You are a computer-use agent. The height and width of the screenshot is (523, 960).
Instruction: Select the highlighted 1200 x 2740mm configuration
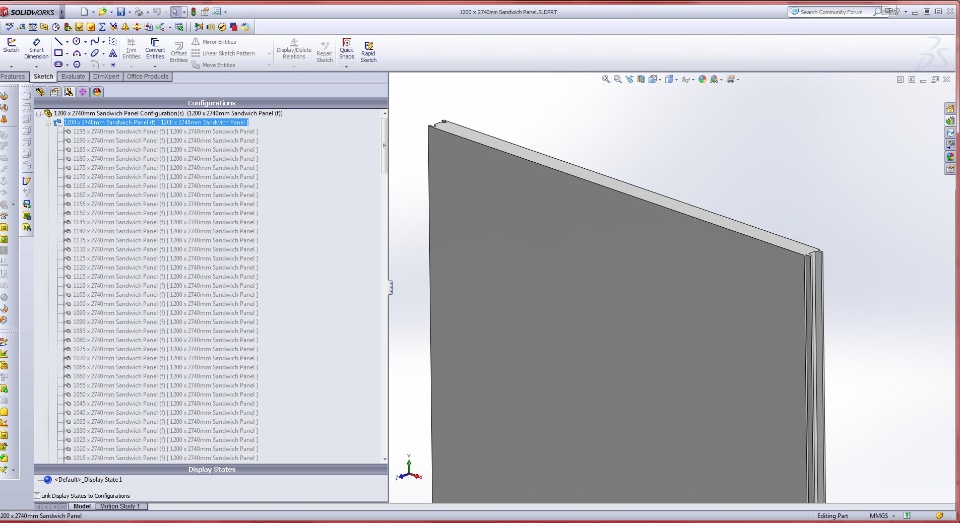tap(156, 122)
